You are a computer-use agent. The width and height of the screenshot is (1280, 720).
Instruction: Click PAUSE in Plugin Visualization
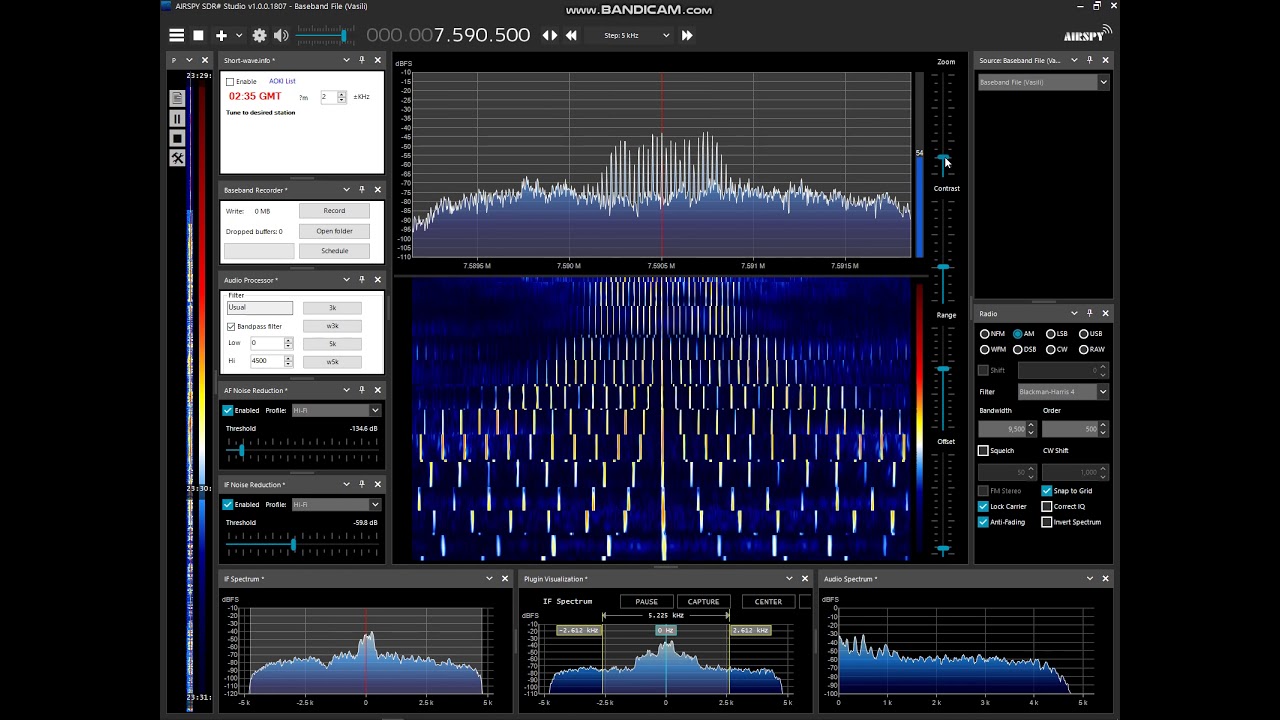point(646,602)
